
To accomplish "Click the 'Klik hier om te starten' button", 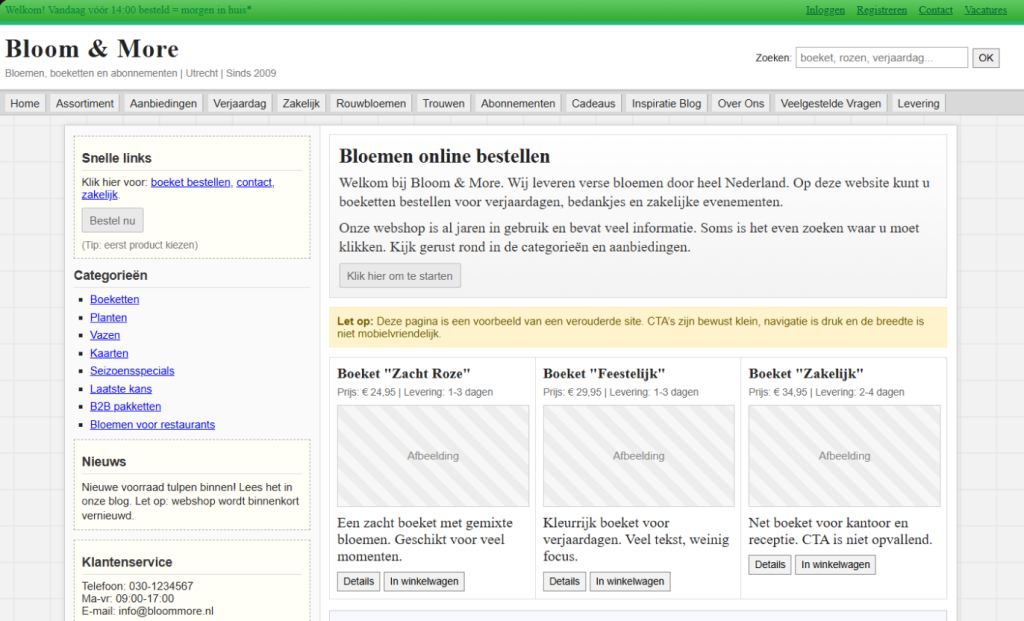I will (400, 275).
